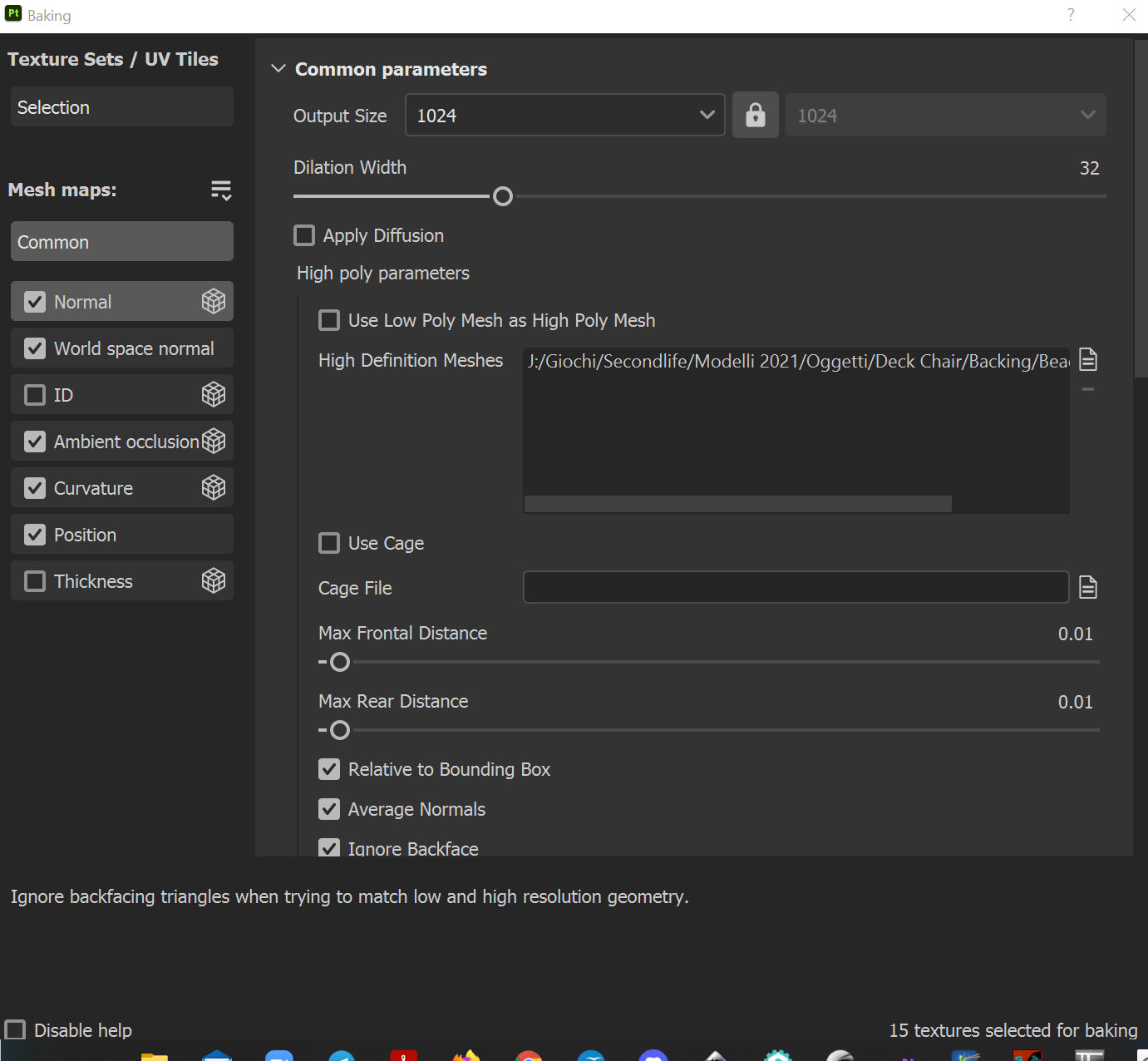Click the Max Rear Distance value 0.01

click(x=1075, y=702)
